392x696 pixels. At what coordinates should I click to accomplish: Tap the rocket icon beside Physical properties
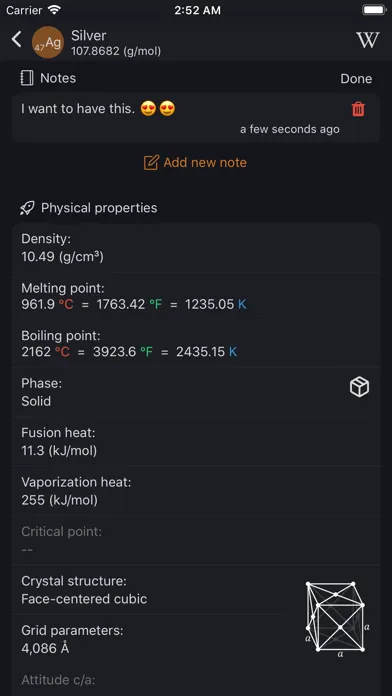pyautogui.click(x=28, y=208)
